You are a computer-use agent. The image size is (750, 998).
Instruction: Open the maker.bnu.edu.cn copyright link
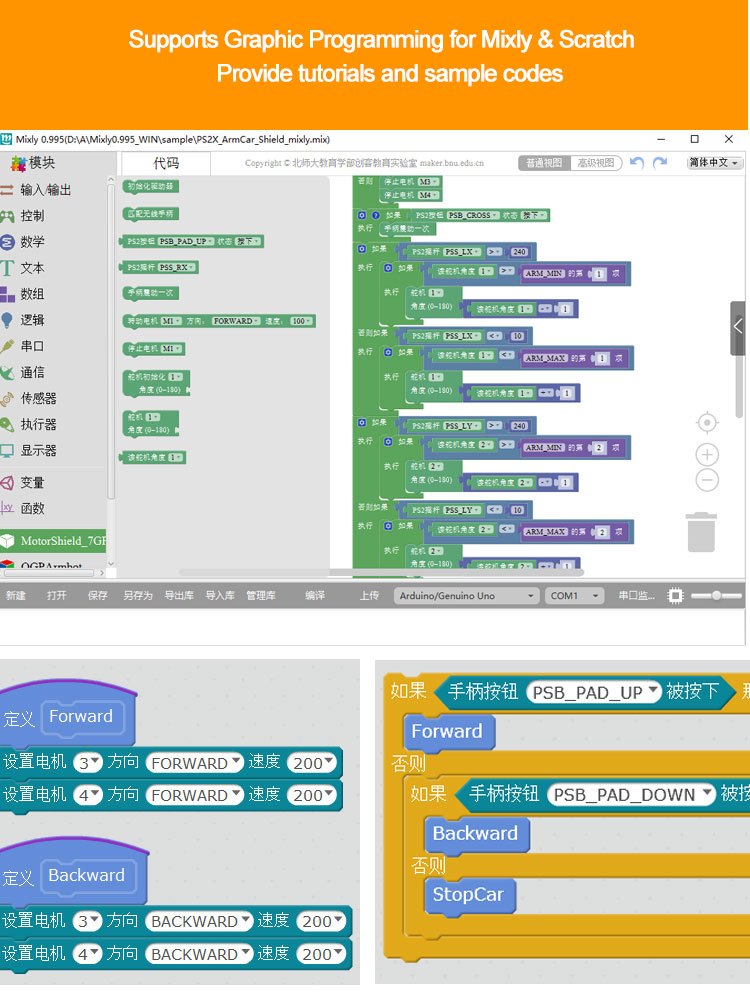(x=451, y=164)
